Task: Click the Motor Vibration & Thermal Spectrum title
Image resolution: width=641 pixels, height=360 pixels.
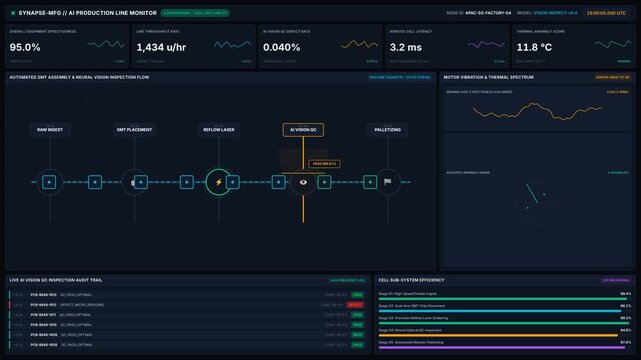Action: click(489, 77)
